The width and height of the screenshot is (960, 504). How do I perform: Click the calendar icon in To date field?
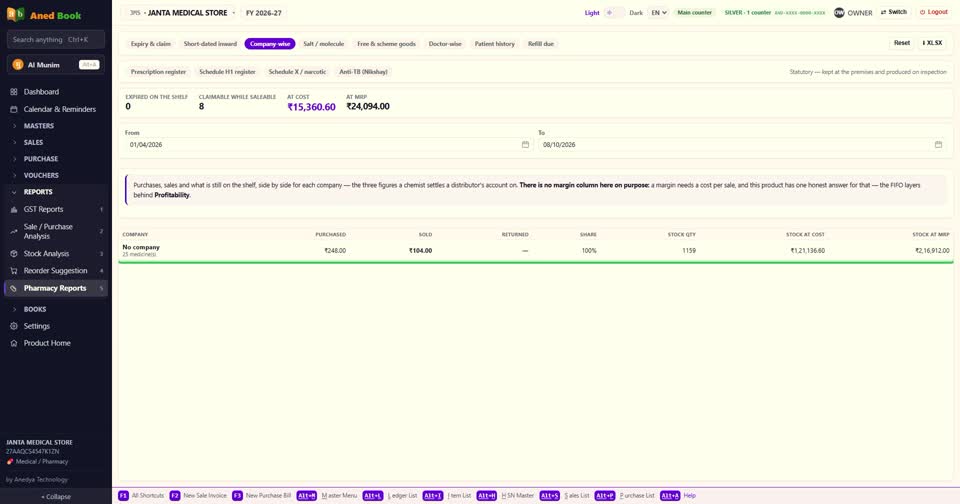pyautogui.click(x=938, y=145)
